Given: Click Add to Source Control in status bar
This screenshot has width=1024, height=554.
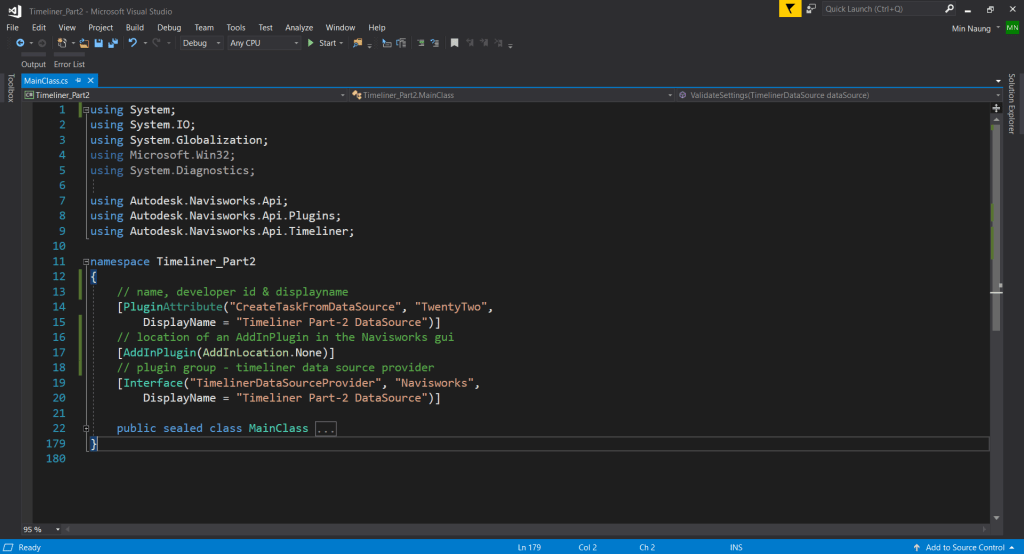Looking at the screenshot, I should tap(966, 547).
